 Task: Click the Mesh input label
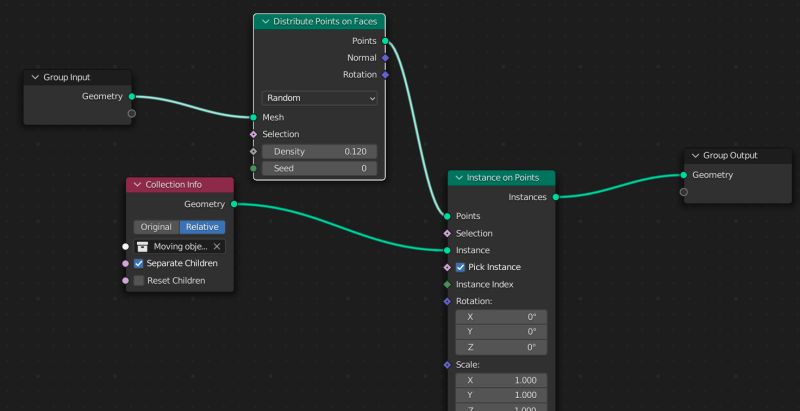[273, 117]
